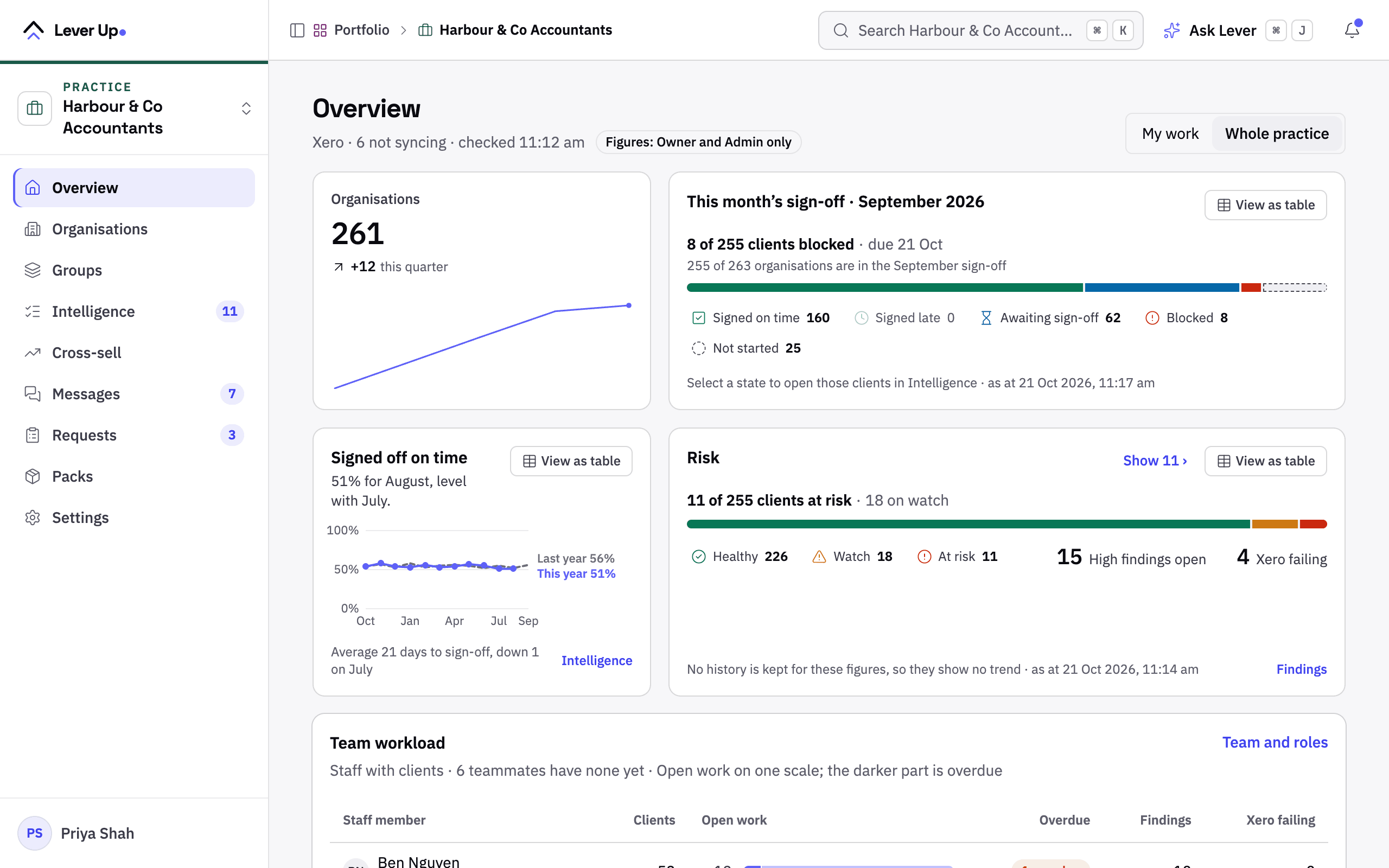1389x868 pixels.
Task: Click the Groups layers icon
Action: [33, 270]
